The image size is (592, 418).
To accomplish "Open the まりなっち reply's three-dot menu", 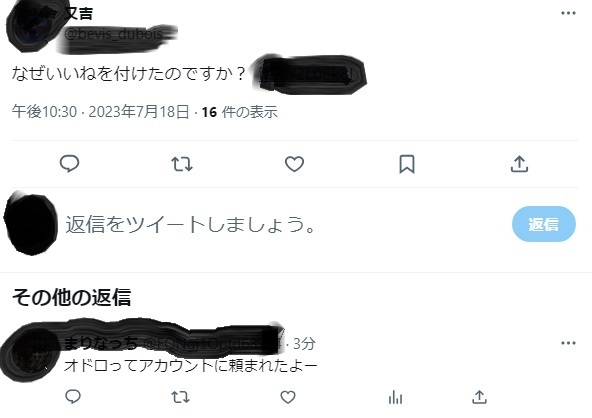I will [x=568, y=343].
